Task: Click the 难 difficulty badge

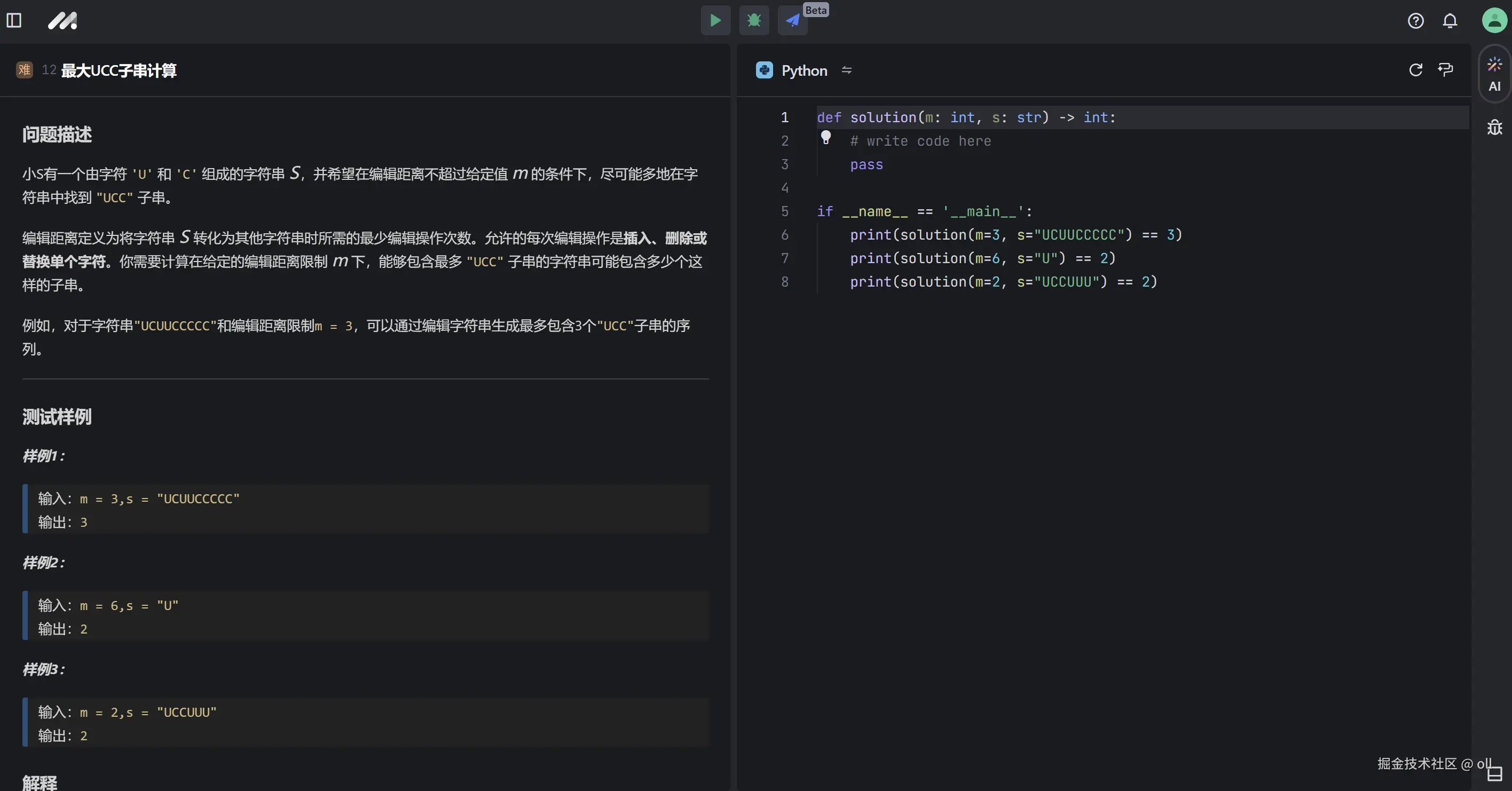Action: click(x=24, y=70)
